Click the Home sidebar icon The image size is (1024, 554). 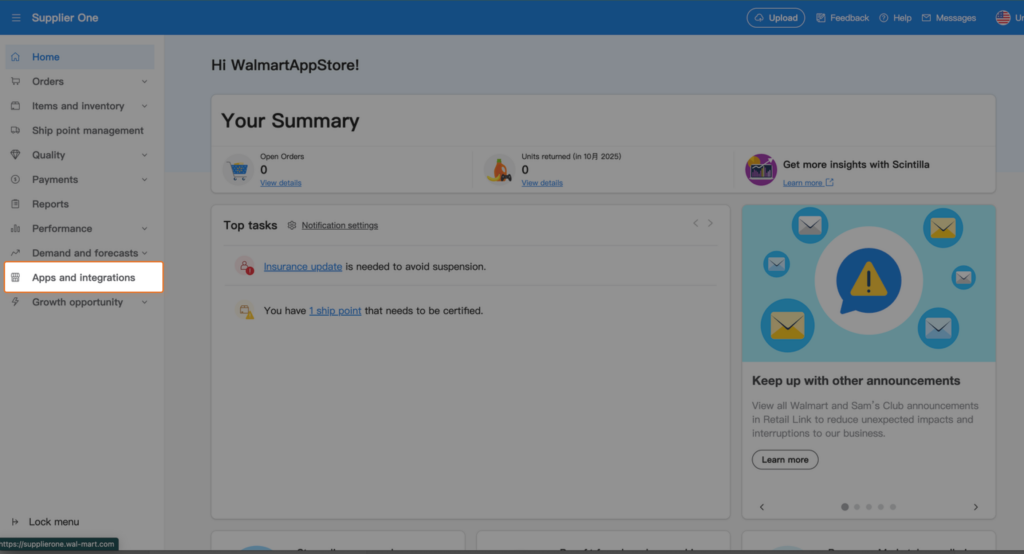[16, 57]
